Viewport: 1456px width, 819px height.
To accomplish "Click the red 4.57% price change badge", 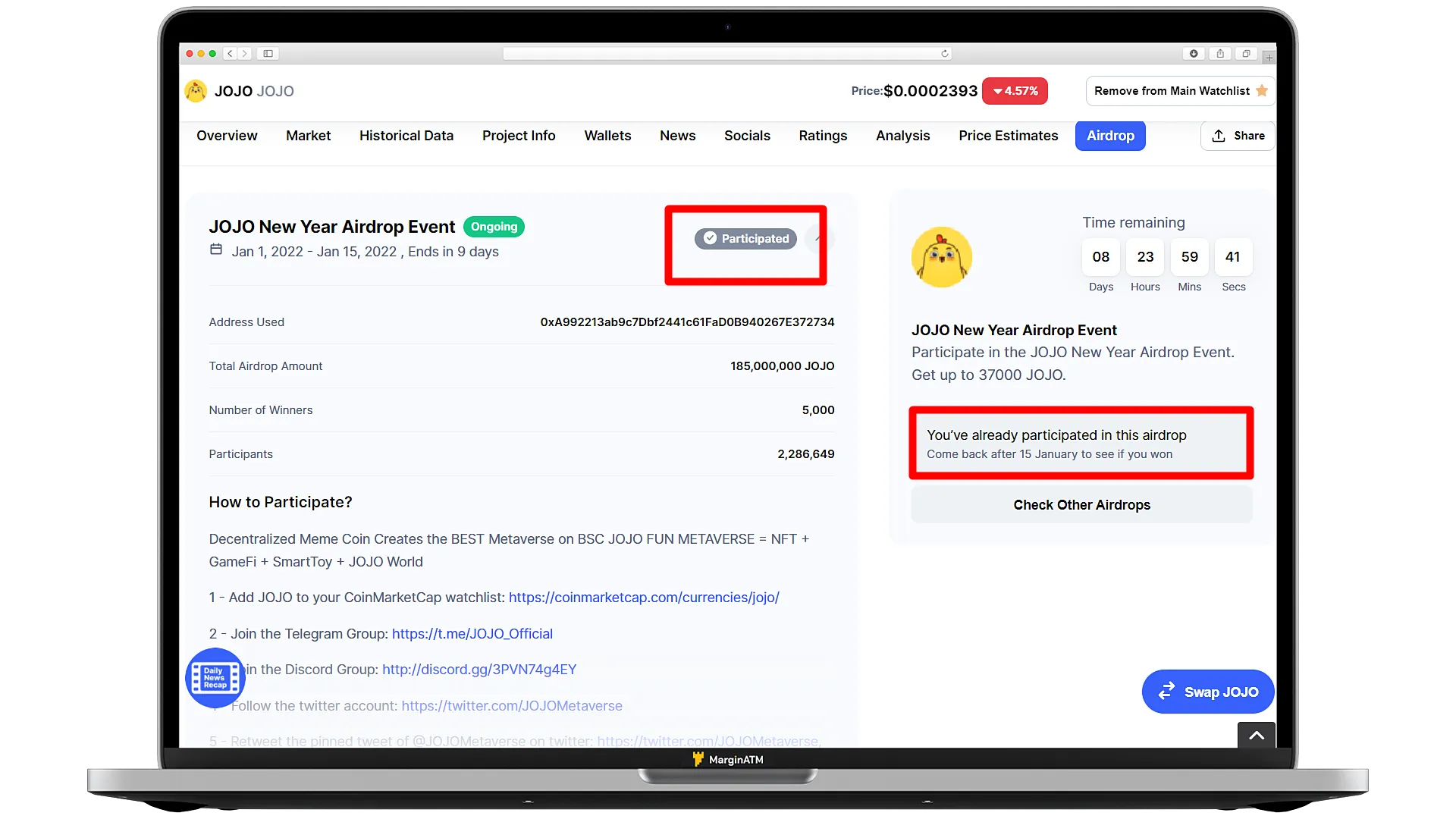I will (x=1015, y=91).
